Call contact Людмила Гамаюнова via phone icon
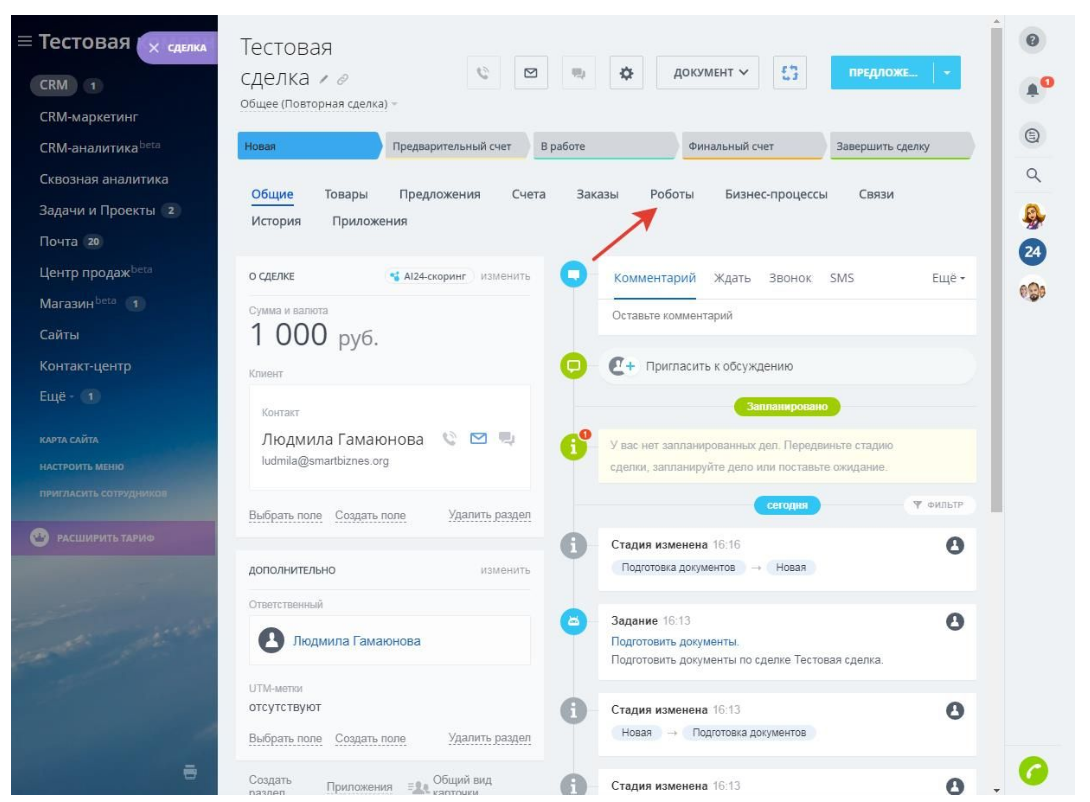This screenshot has height=802, width=1090. (450, 439)
